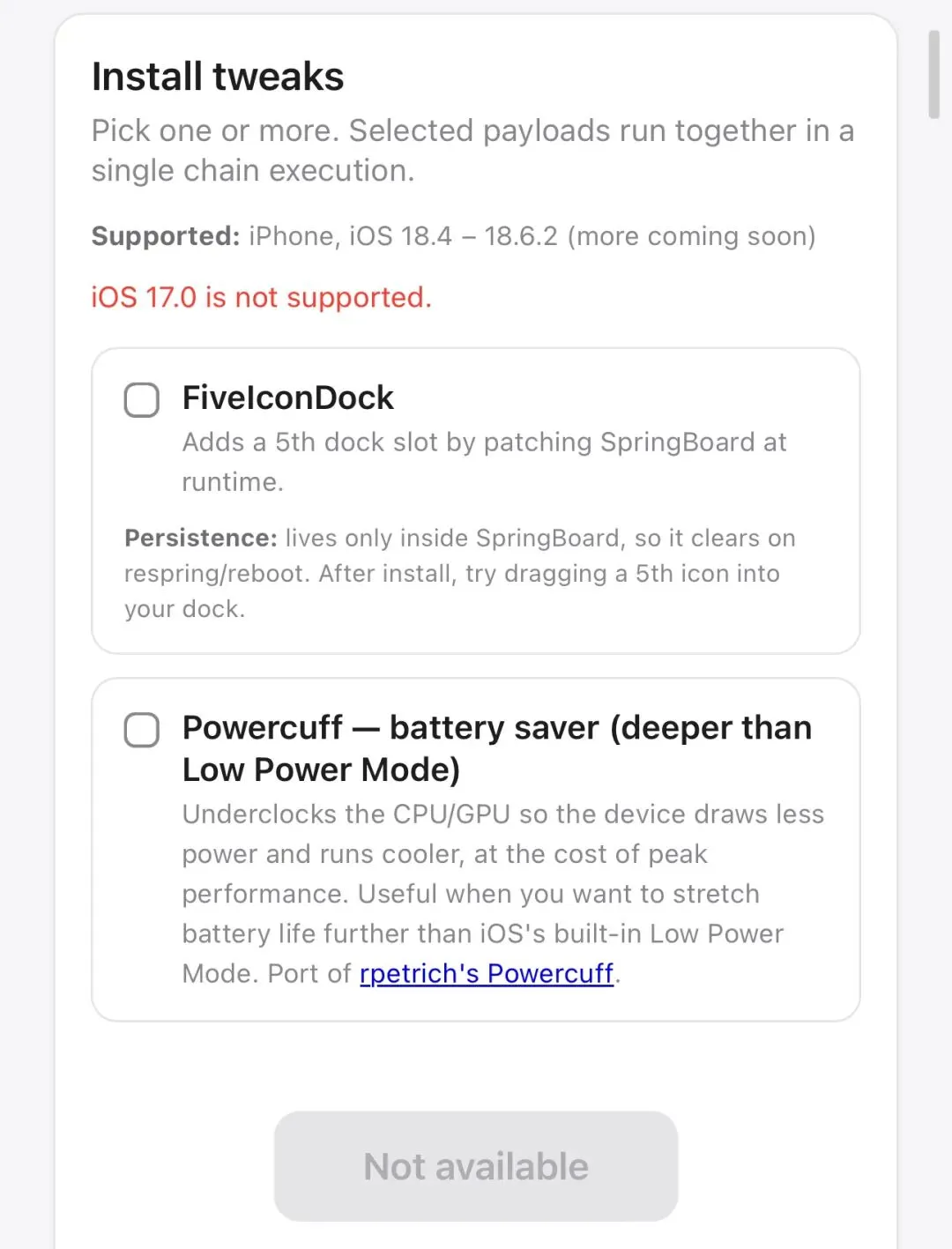This screenshot has height=1249, width=952.
Task: Click the bold Persistence label
Action: [201, 538]
